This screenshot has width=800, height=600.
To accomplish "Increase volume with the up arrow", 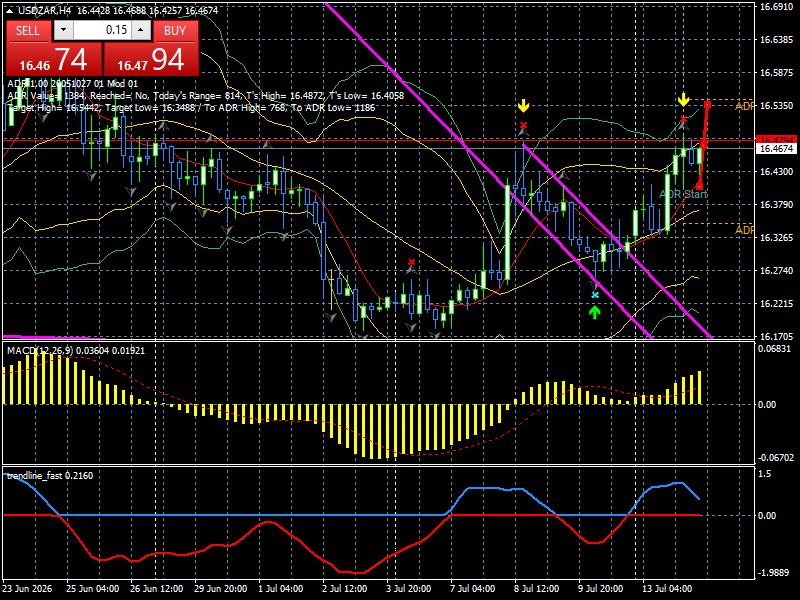I will coord(141,30).
